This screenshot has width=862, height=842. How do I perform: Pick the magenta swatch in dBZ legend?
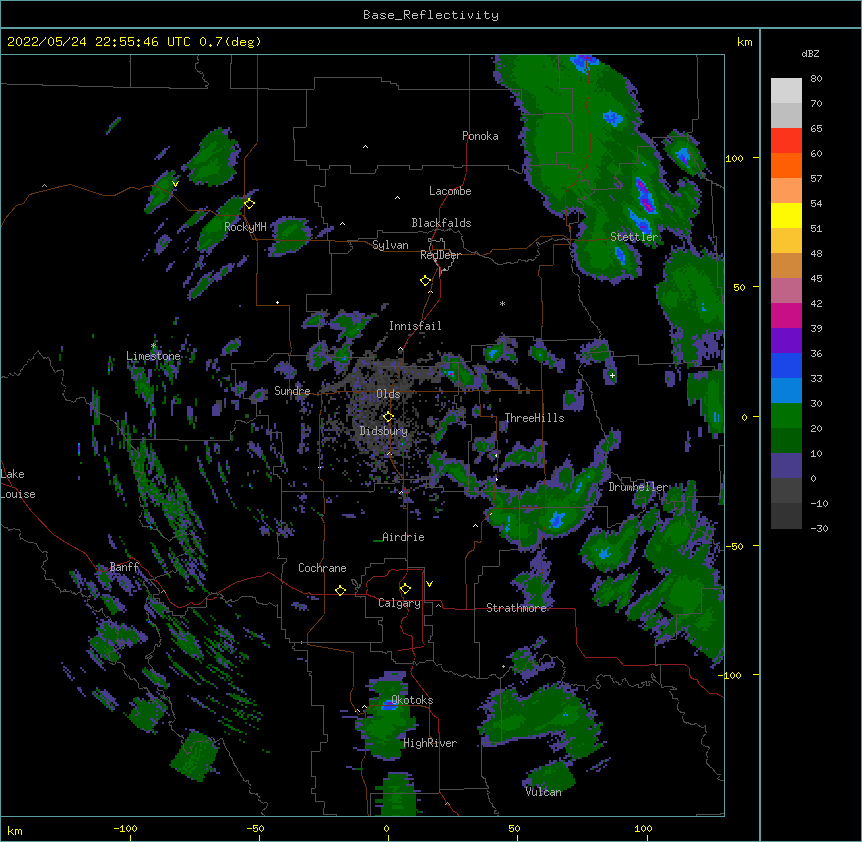point(786,315)
